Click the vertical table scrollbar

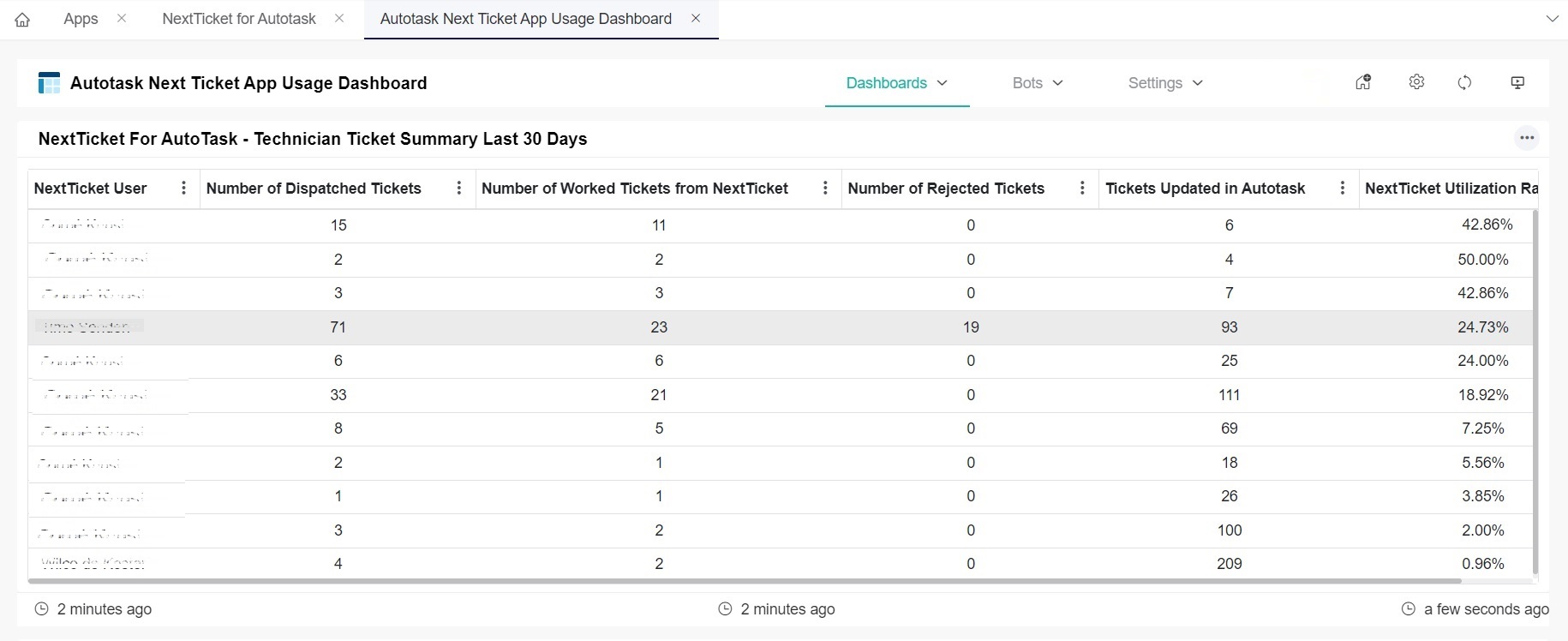click(1535, 392)
